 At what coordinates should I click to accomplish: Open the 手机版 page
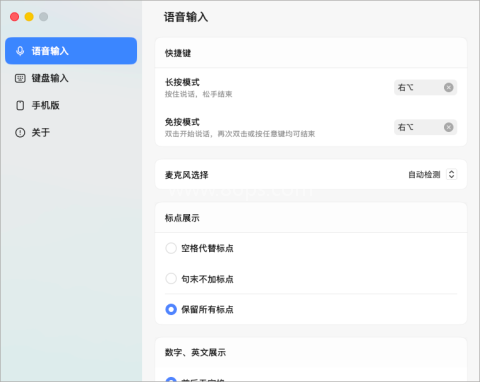(x=71, y=105)
